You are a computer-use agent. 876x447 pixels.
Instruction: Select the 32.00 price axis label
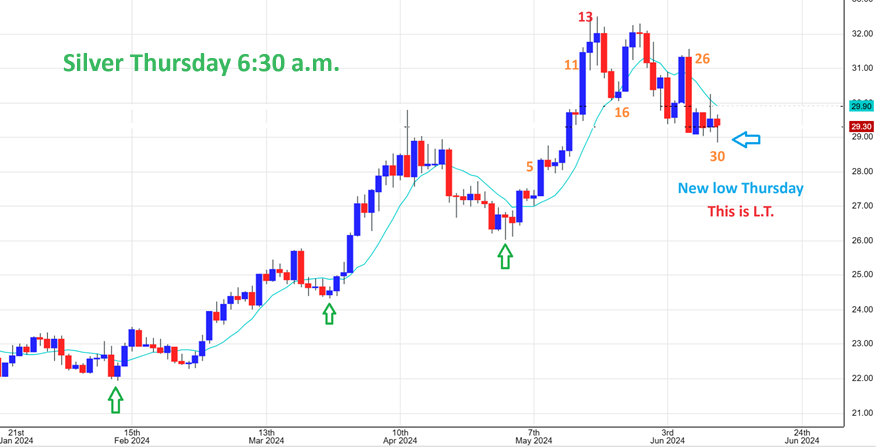[x=861, y=34]
